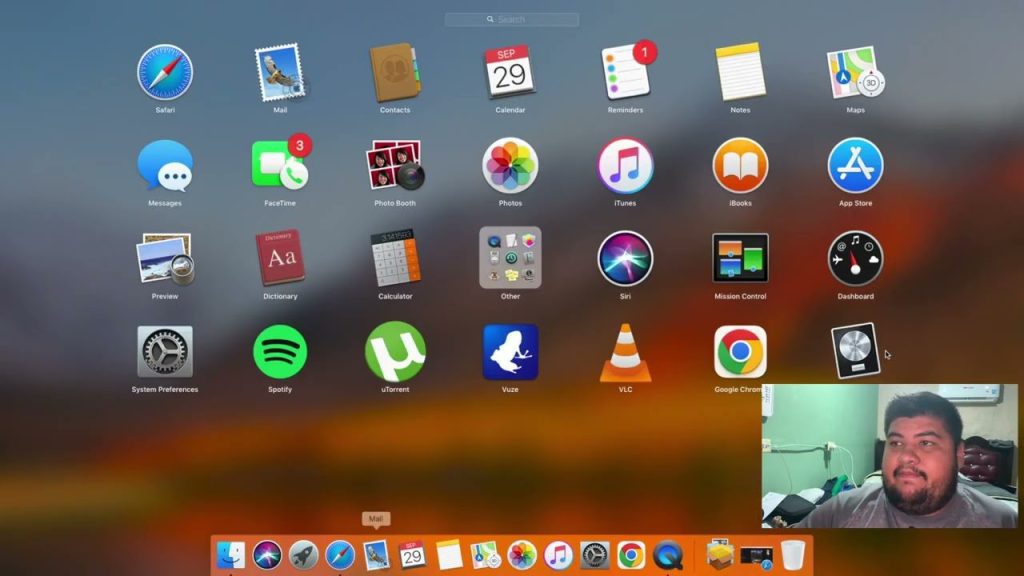Open Vuze

(510, 352)
